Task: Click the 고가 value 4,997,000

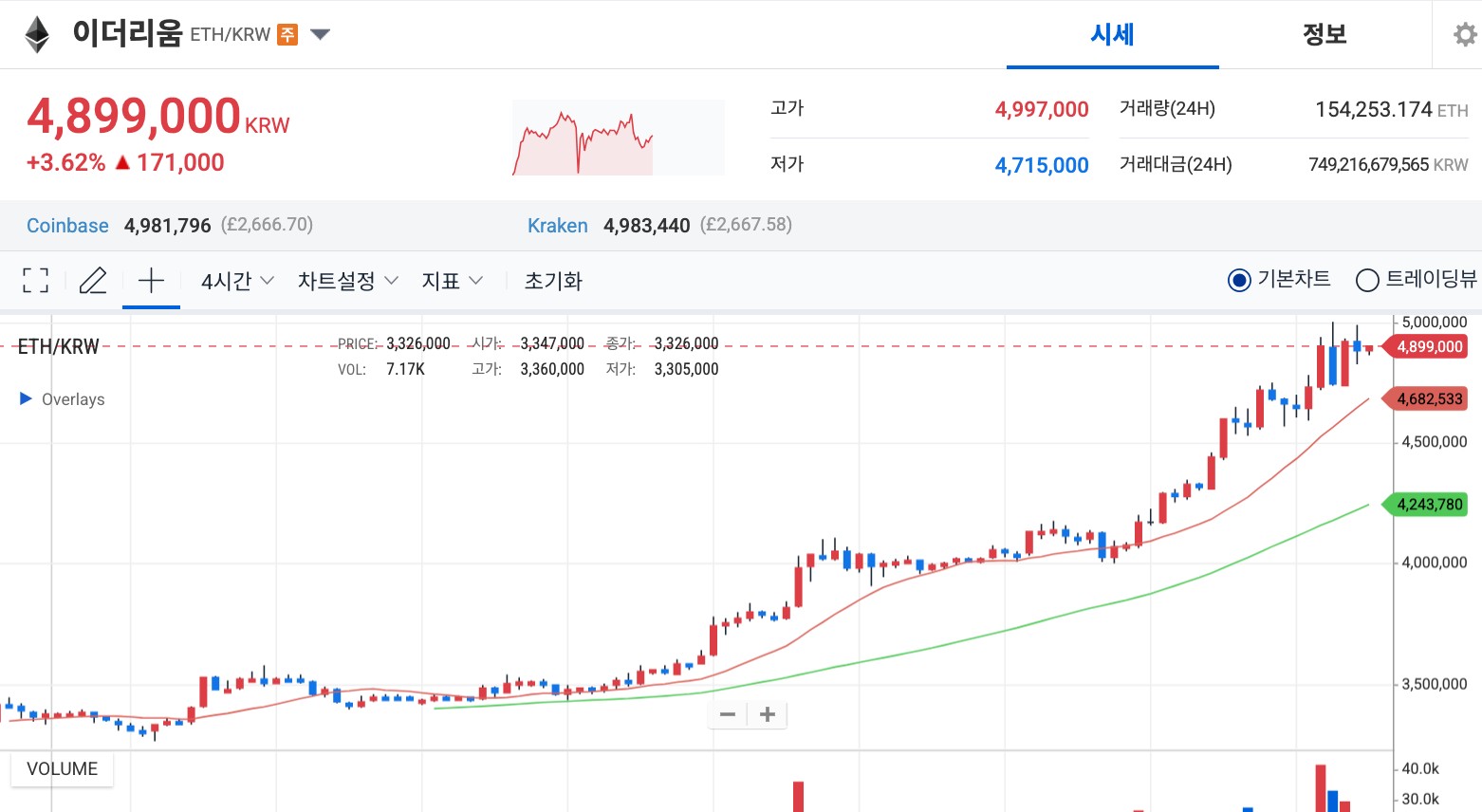Action: click(x=1042, y=110)
